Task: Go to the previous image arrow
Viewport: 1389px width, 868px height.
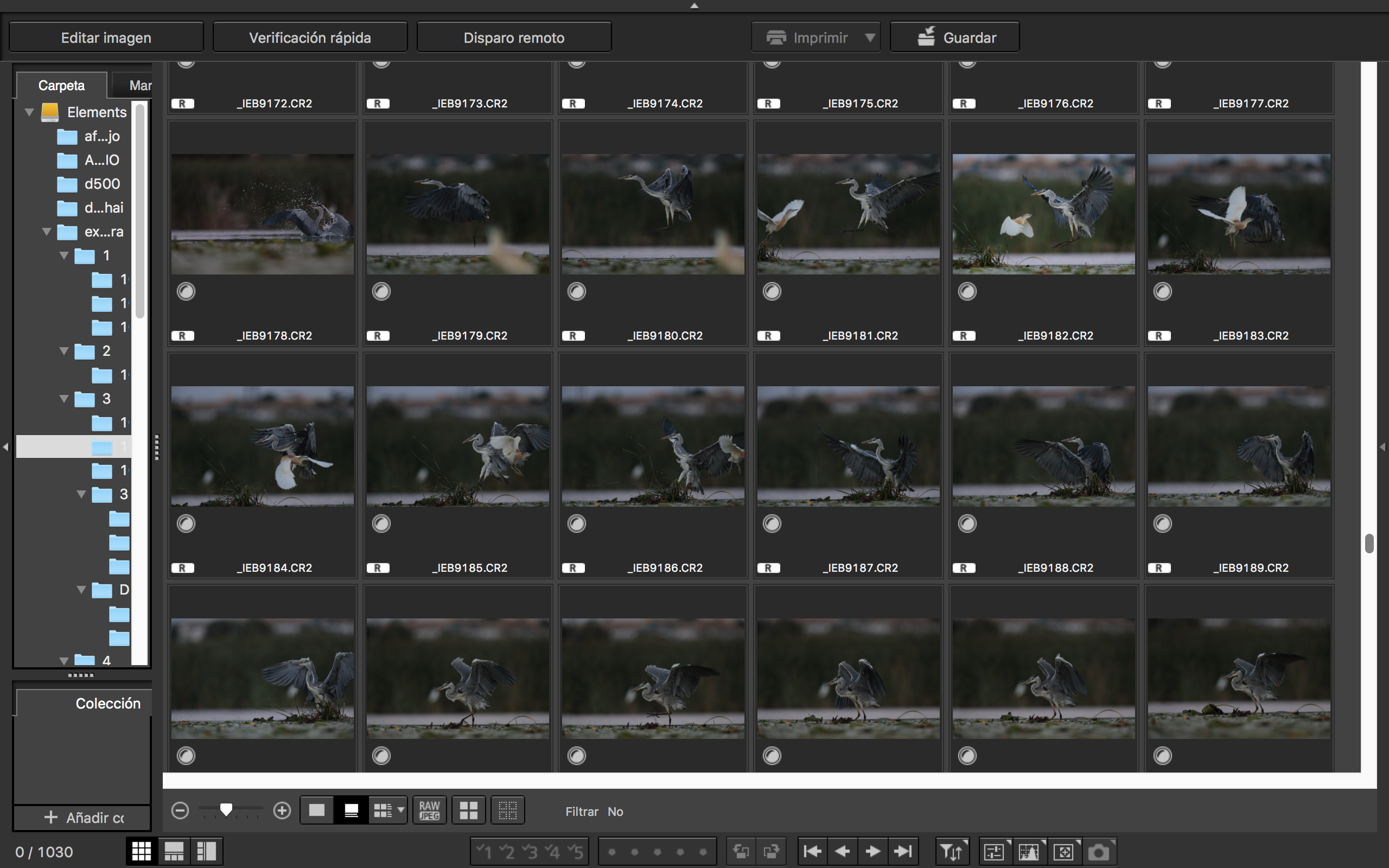Action: (x=843, y=851)
